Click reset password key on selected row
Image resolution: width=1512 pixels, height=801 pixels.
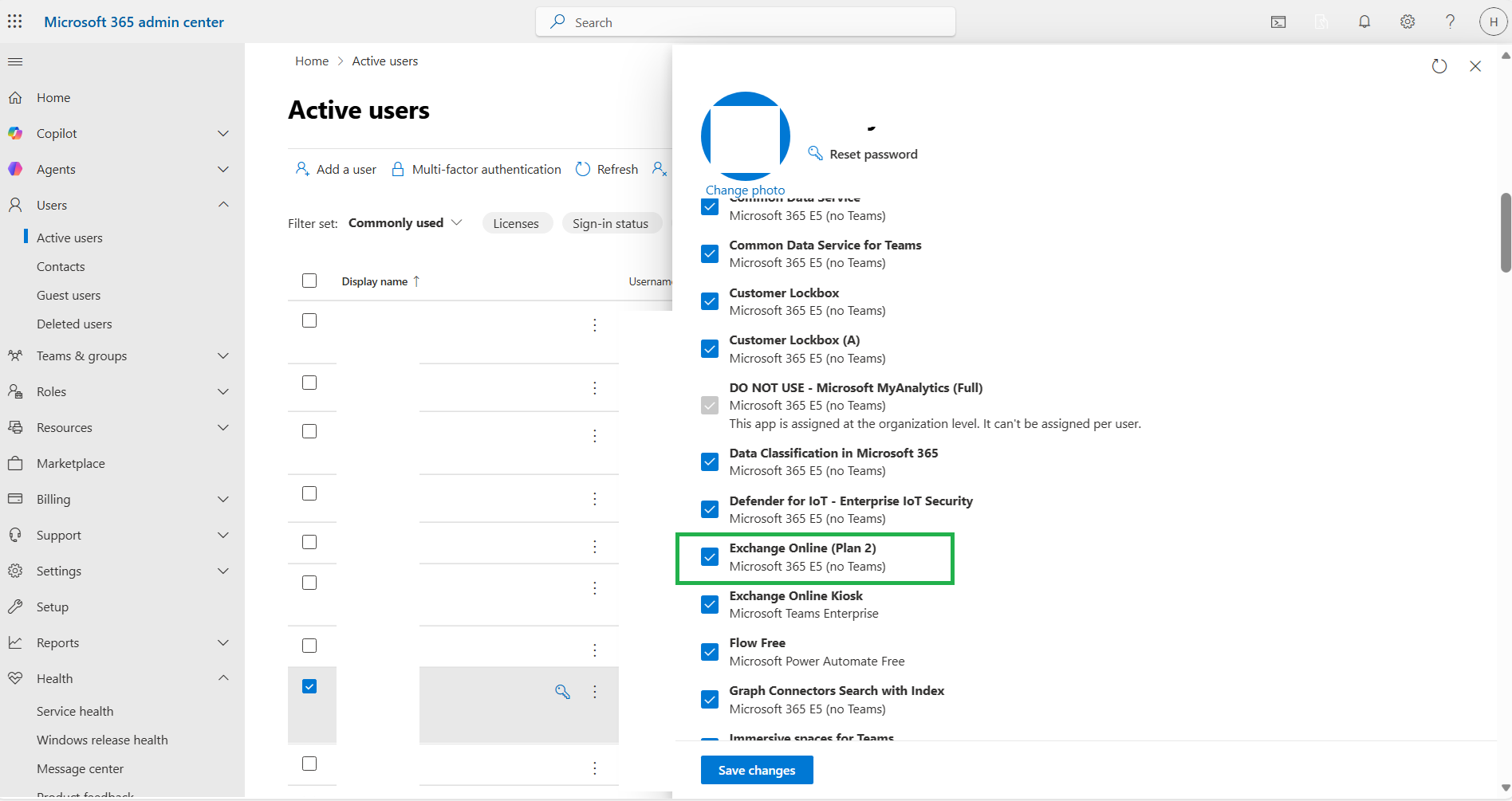[x=563, y=691]
